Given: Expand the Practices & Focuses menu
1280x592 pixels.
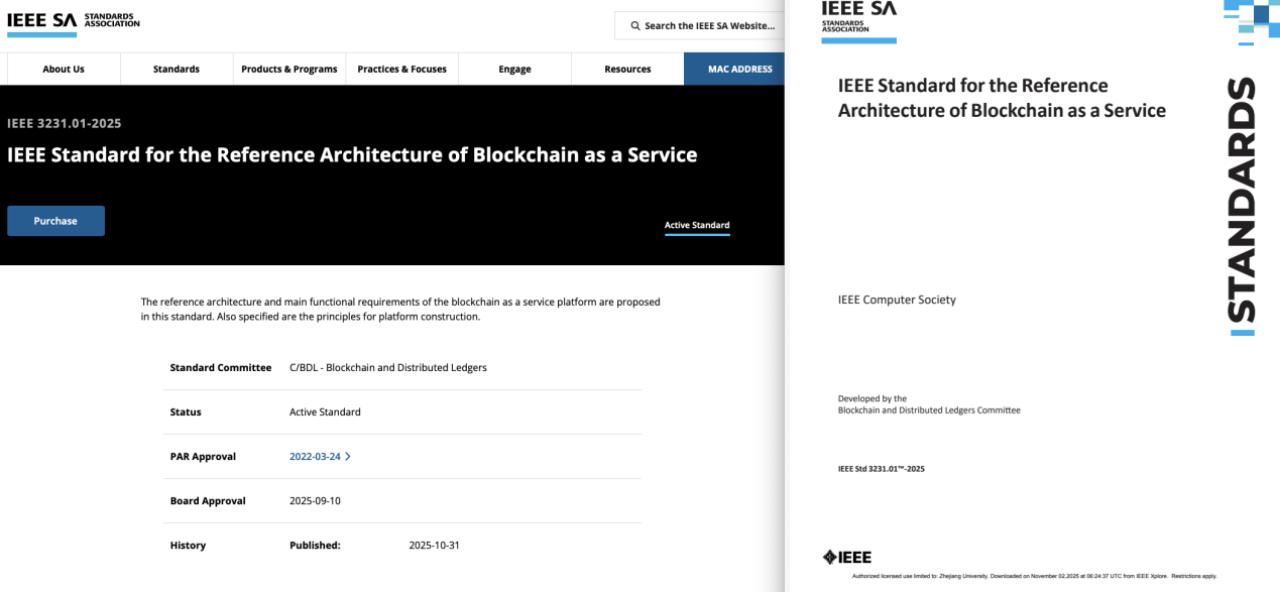Looking at the screenshot, I should point(402,69).
